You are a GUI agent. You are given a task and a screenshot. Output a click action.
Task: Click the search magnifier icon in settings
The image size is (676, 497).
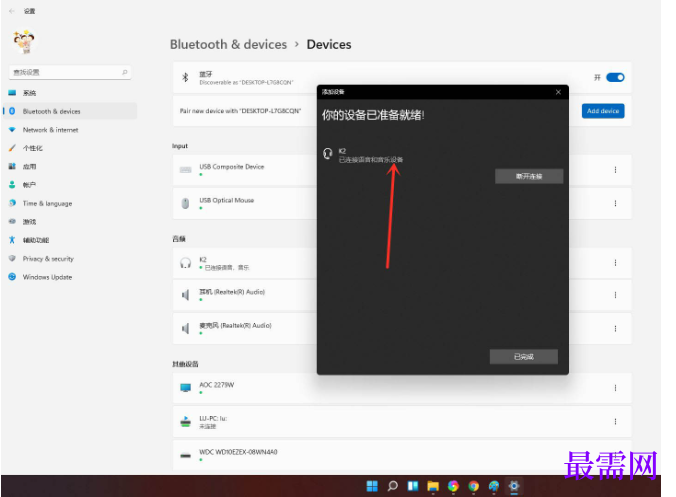(x=125, y=72)
